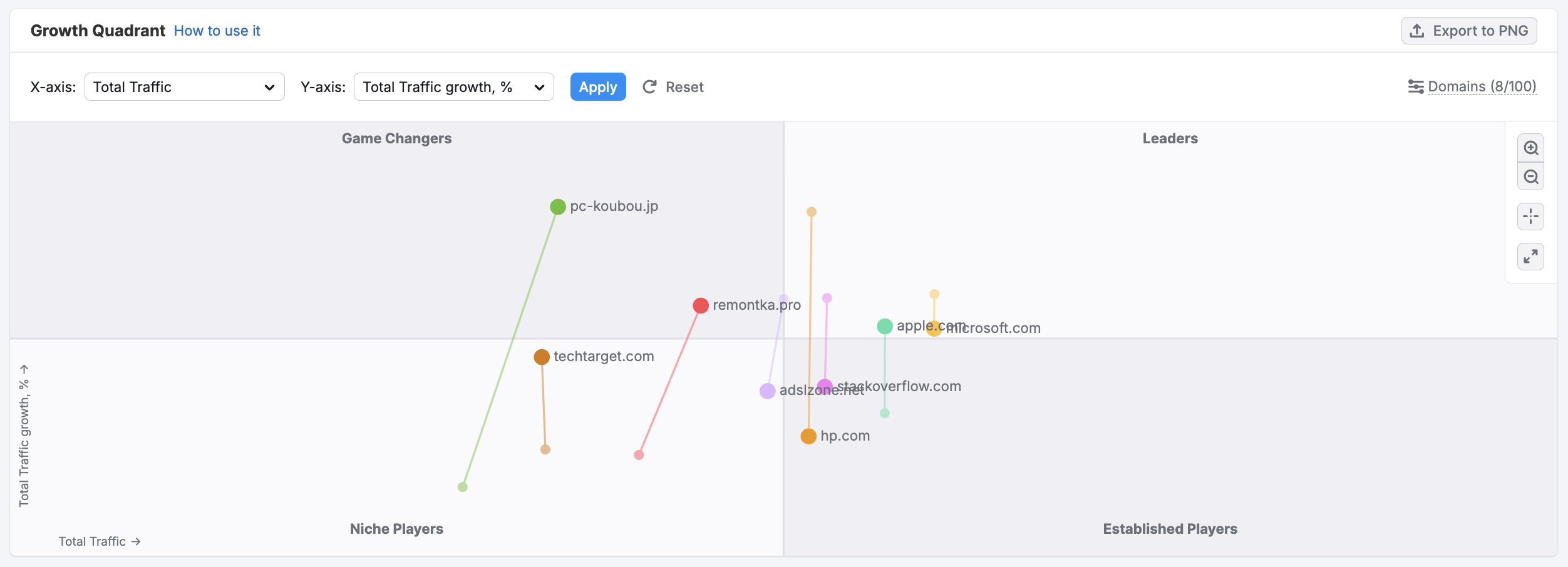
Task: Select the microsoft.com yellow data point
Action: click(934, 328)
